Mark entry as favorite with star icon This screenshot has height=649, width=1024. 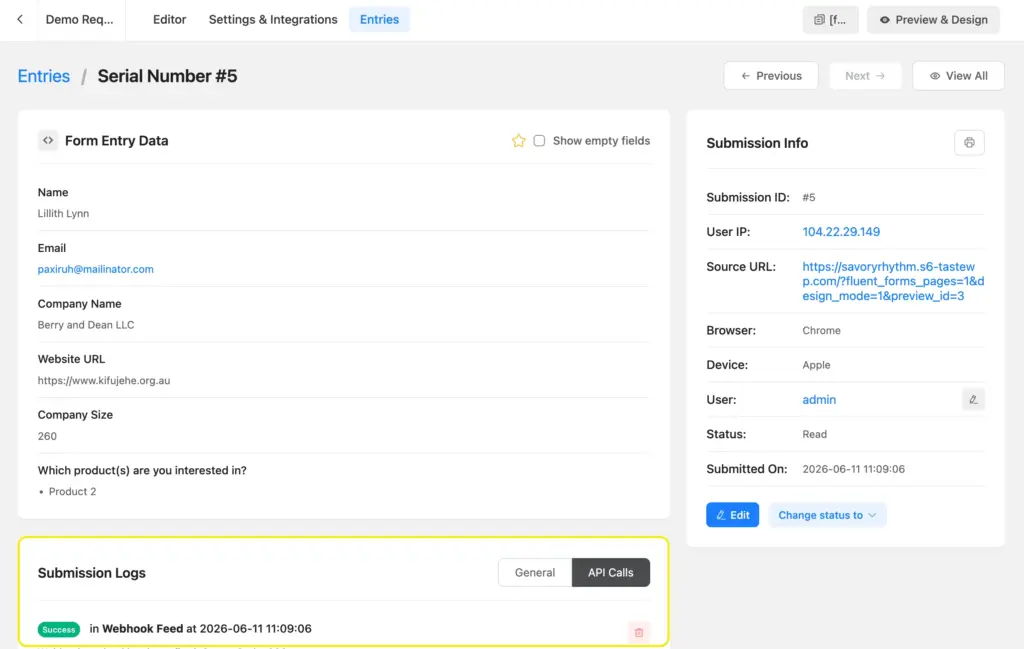tap(519, 140)
